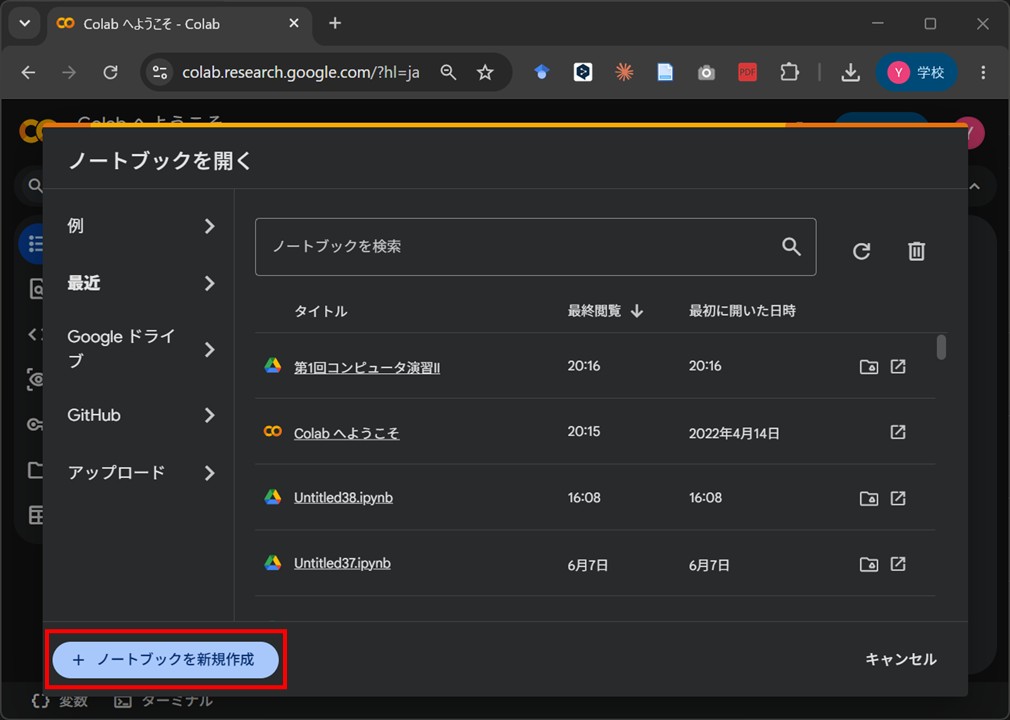Click the colab.research.google.com address bar
This screenshot has width=1010, height=720.
[x=301, y=72]
